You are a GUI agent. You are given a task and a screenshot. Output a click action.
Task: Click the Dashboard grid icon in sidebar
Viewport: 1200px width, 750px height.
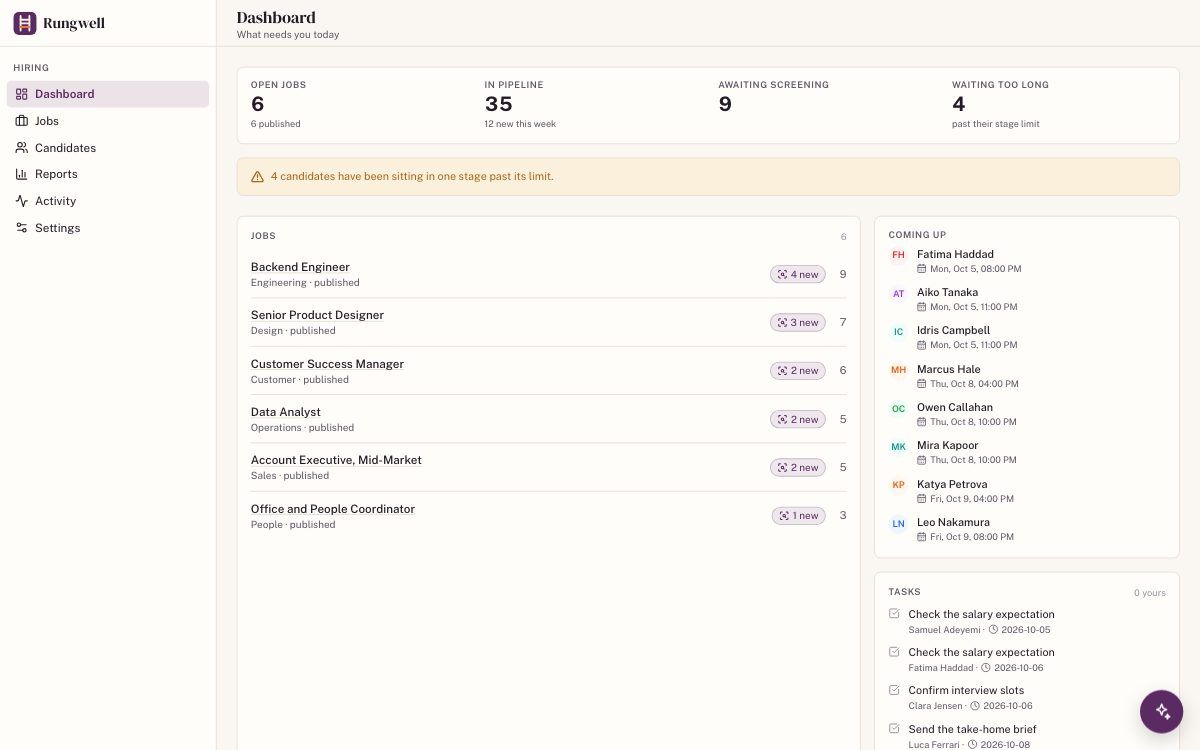pos(22,94)
